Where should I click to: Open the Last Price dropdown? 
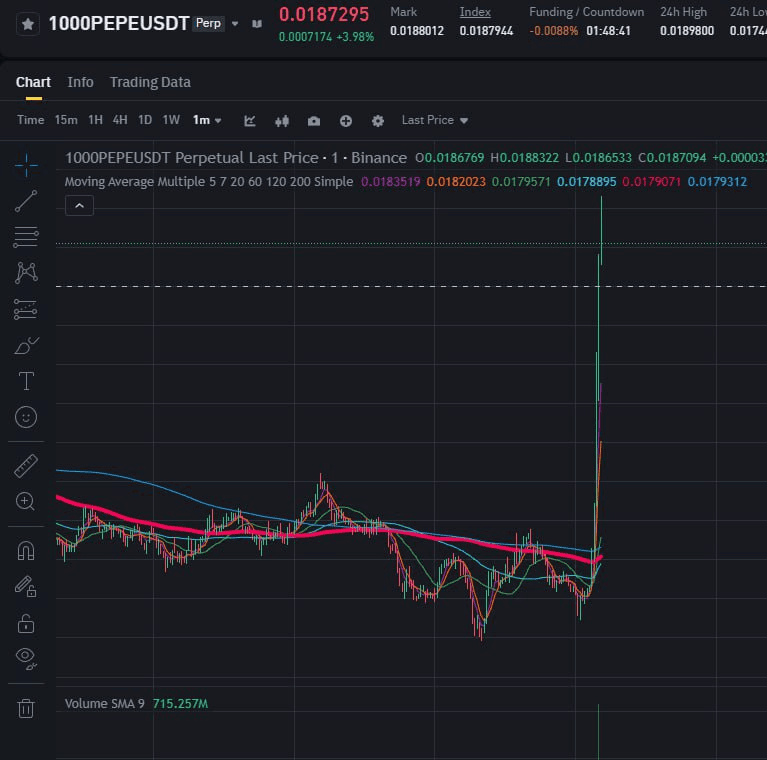(x=435, y=120)
